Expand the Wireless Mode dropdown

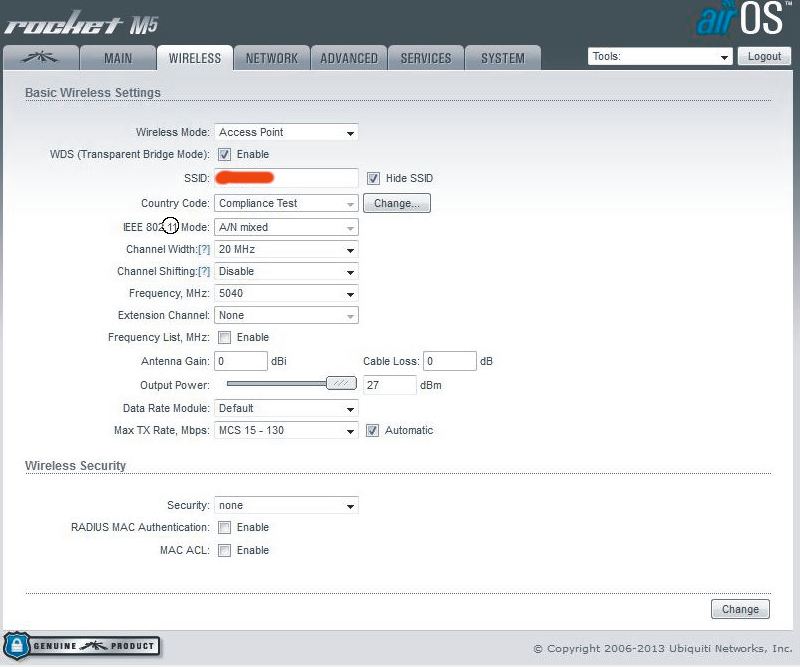coord(286,132)
